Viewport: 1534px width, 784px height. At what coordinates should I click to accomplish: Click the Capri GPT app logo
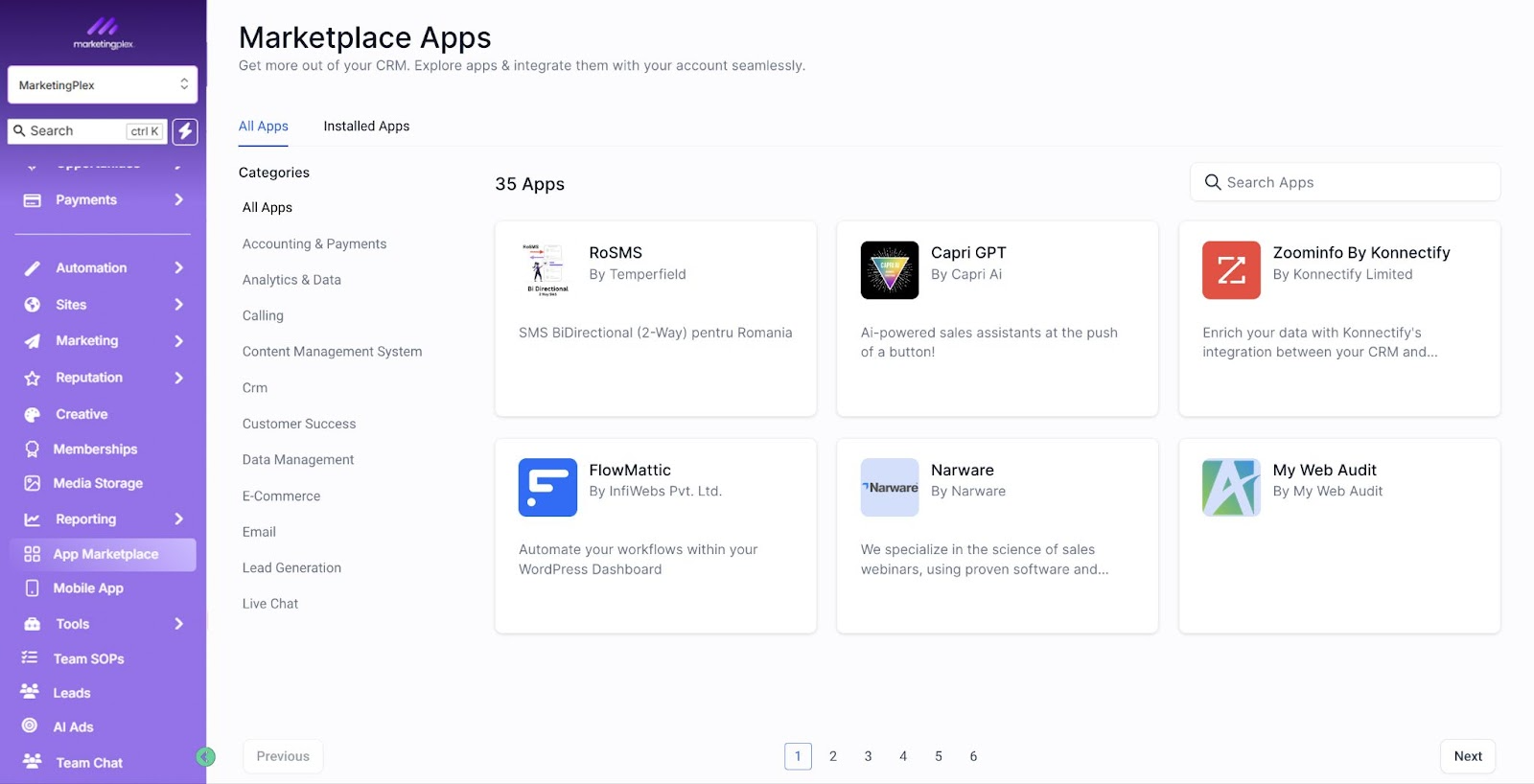tap(890, 270)
